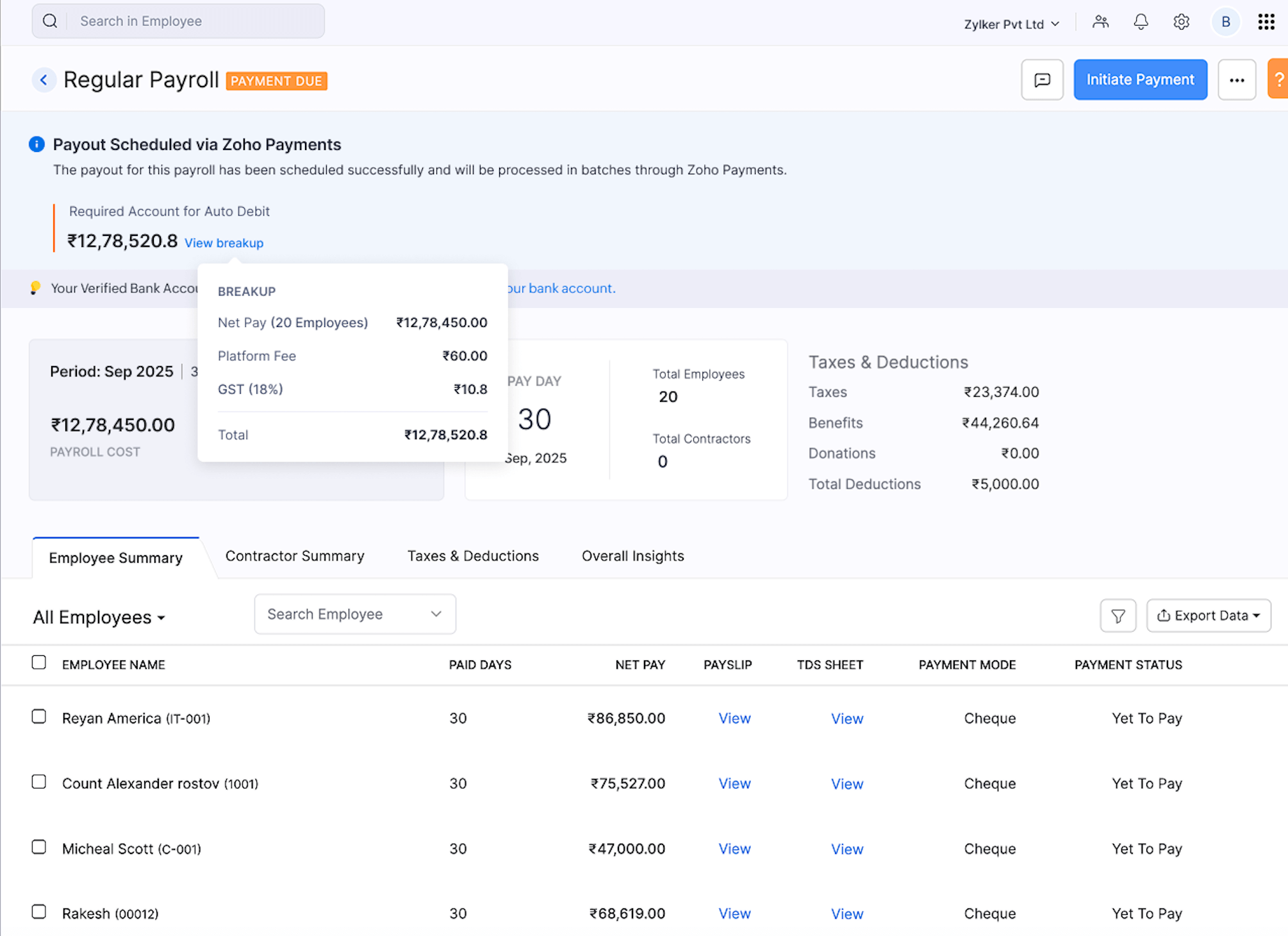View Rakesh's payslip
1288x936 pixels.
tap(734, 913)
